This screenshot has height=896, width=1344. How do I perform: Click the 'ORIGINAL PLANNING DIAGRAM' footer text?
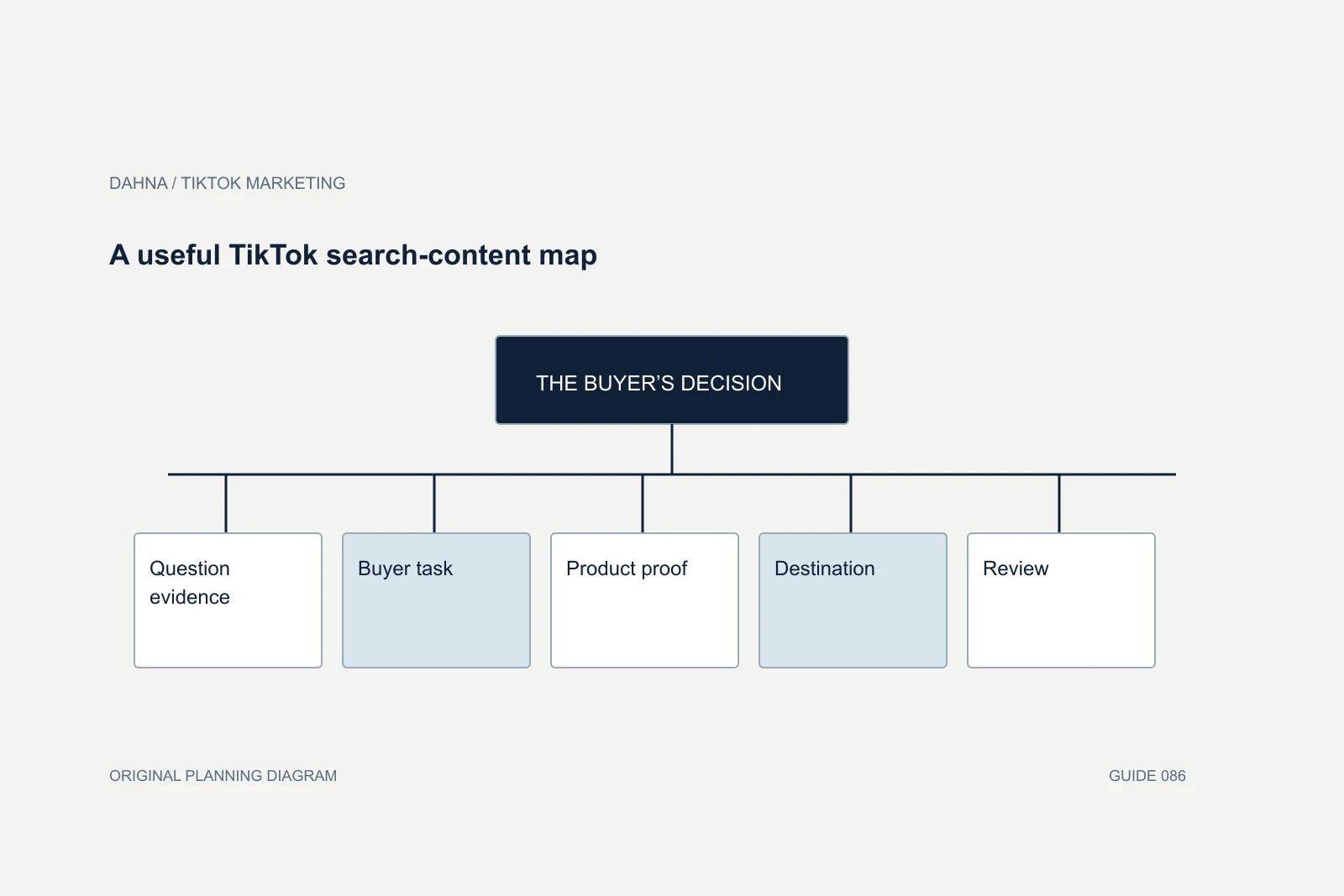pyautogui.click(x=223, y=776)
